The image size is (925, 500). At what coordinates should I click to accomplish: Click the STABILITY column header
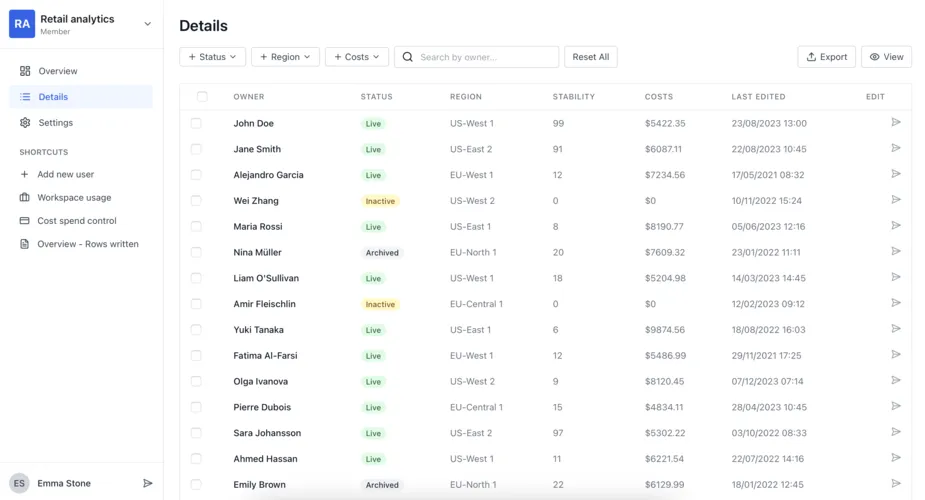pos(573,97)
